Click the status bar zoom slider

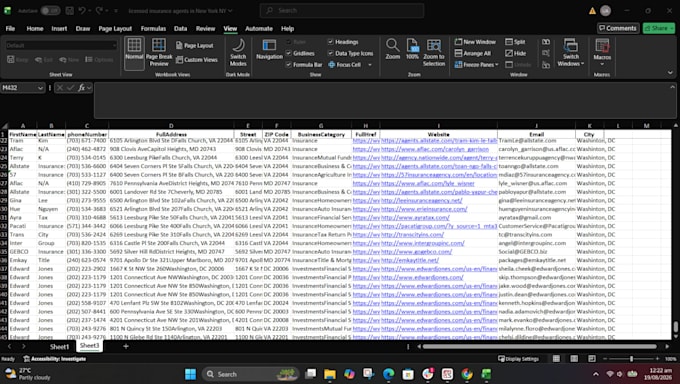631,359
